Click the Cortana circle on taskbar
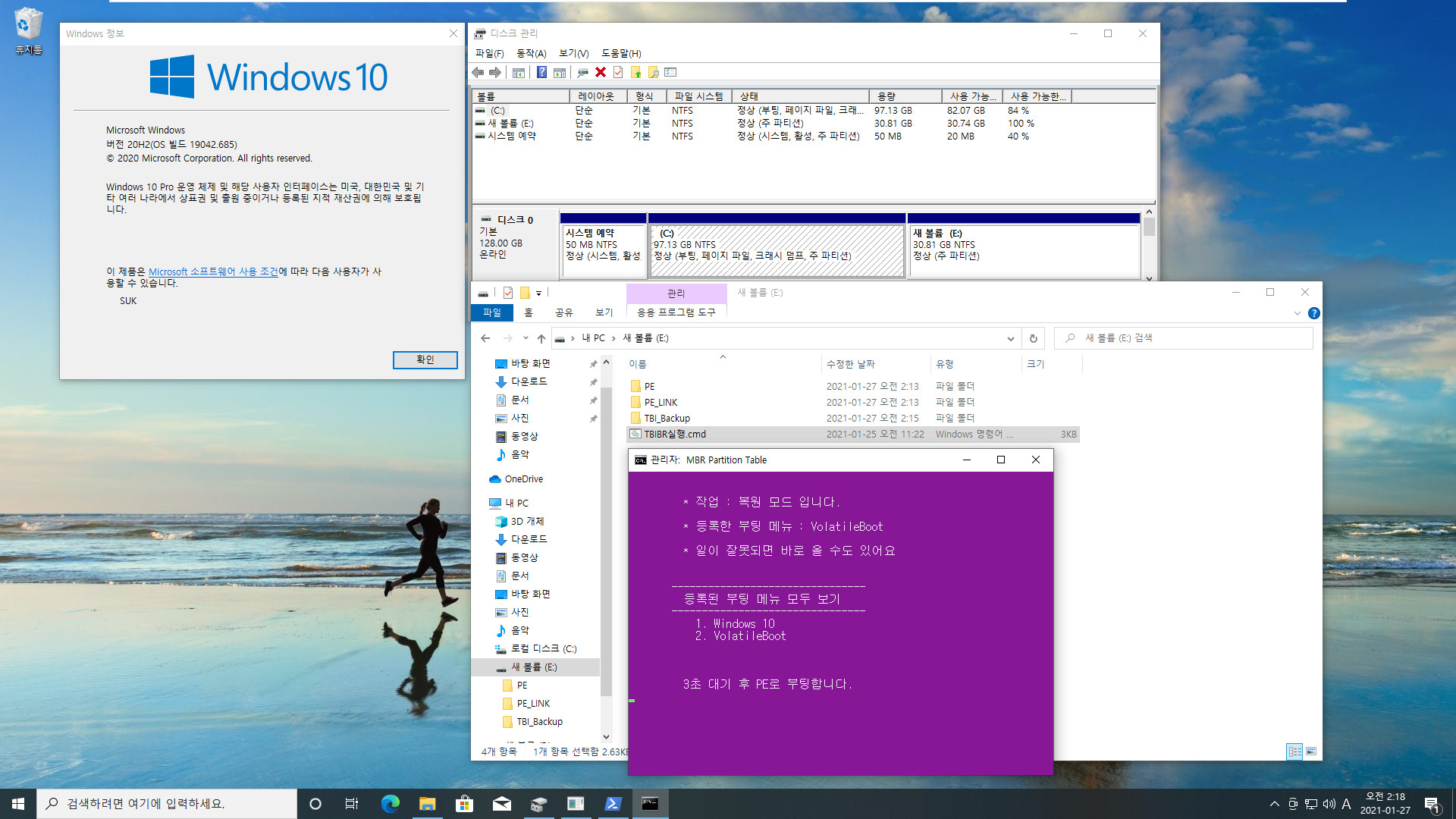The image size is (1456, 819). coord(315,804)
